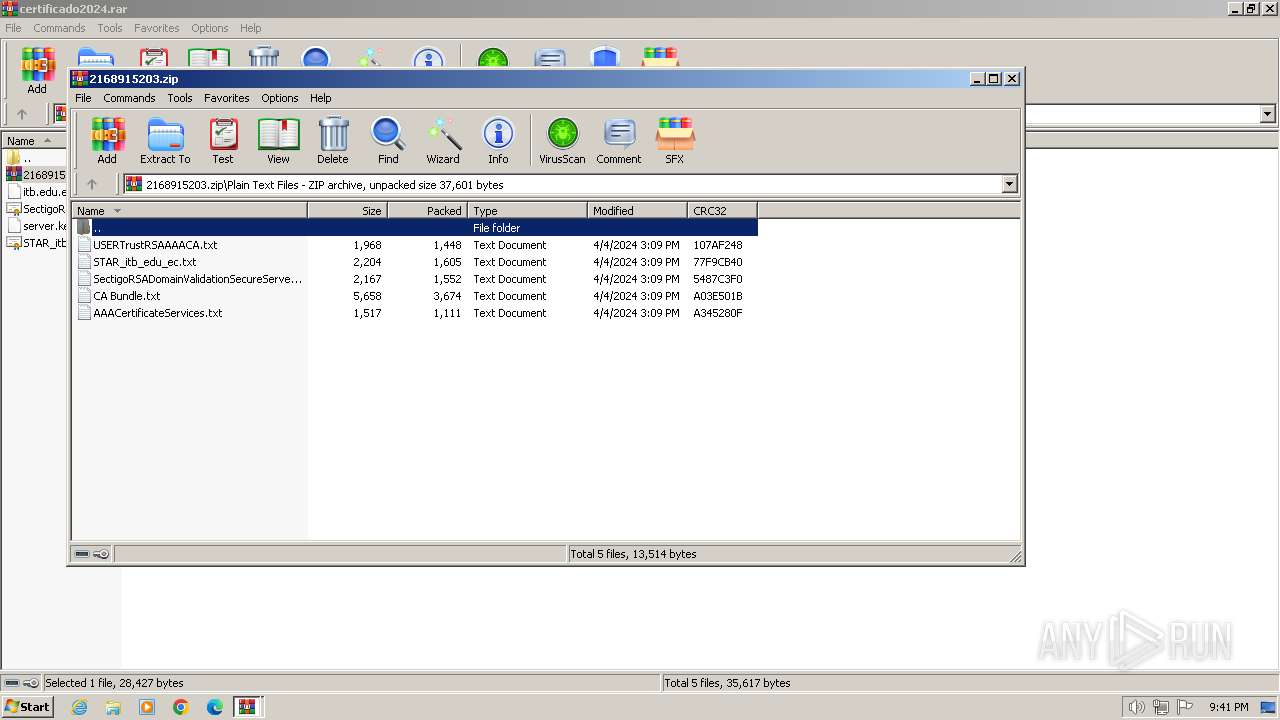1280x720 pixels.
Task: Sort by CRC32 column header
Action: pyautogui.click(x=722, y=211)
